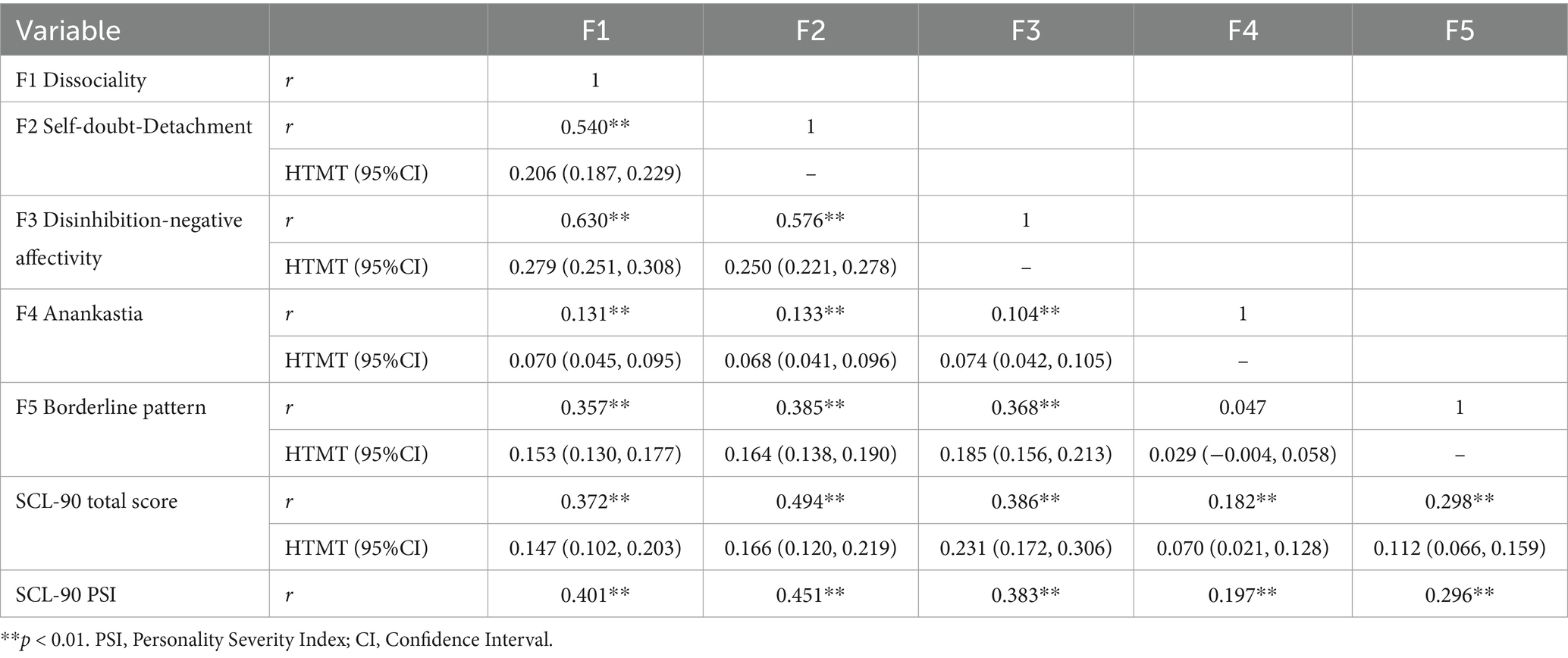Select the F1 column header

pos(595,30)
